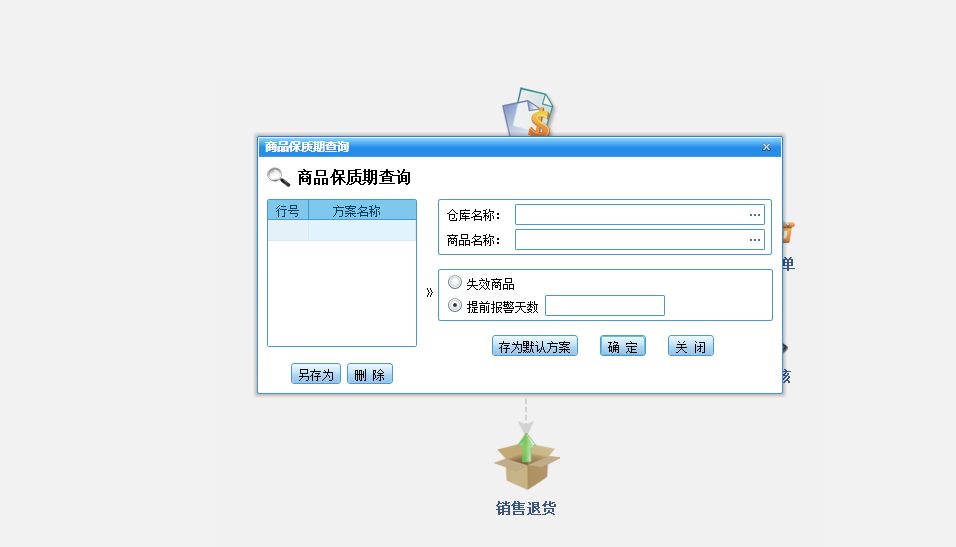
Task: Click the magnifier icon beside 商品保质期查询 heading
Action: pyautogui.click(x=278, y=178)
